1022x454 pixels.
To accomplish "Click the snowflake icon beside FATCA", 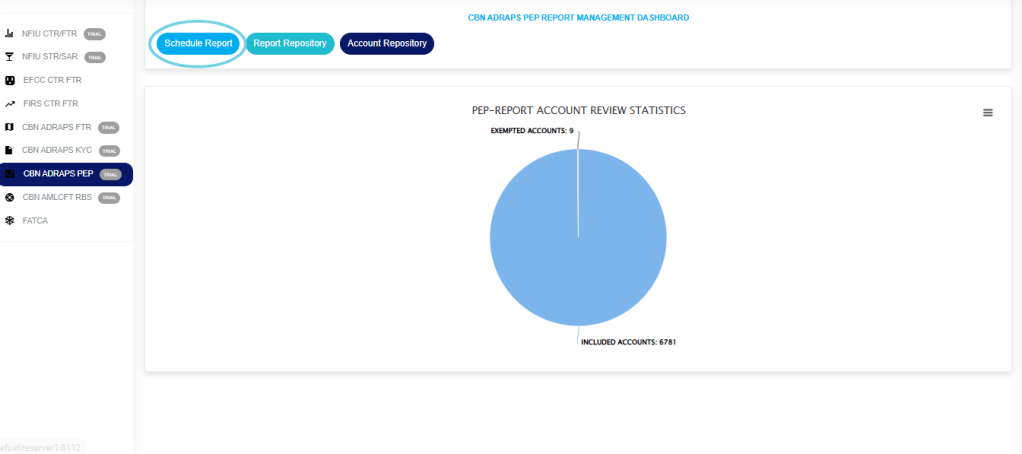I will [x=9, y=220].
